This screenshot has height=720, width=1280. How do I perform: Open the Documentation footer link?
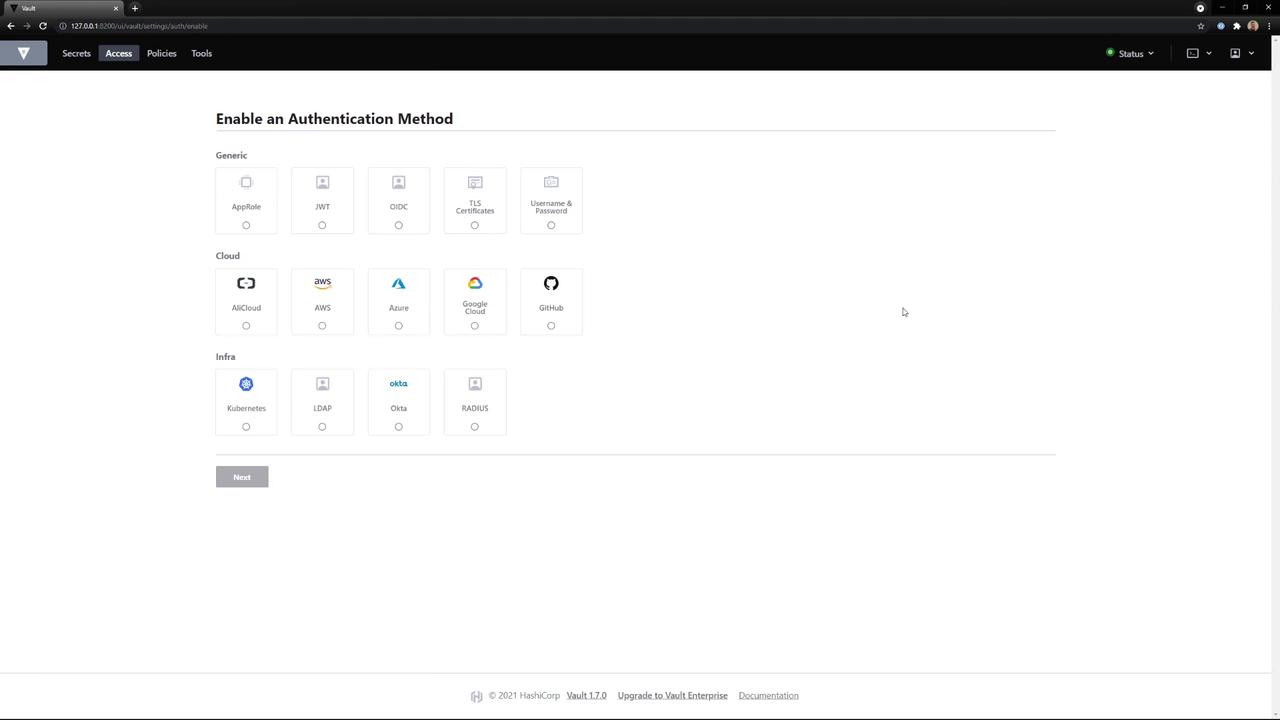point(768,695)
